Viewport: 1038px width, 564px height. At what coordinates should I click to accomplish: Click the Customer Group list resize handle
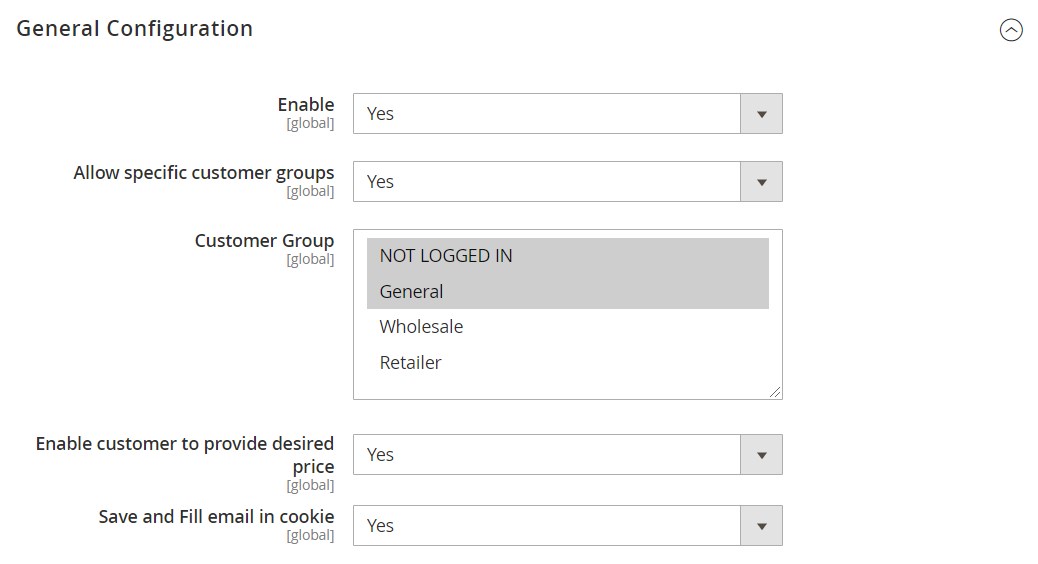point(776,393)
